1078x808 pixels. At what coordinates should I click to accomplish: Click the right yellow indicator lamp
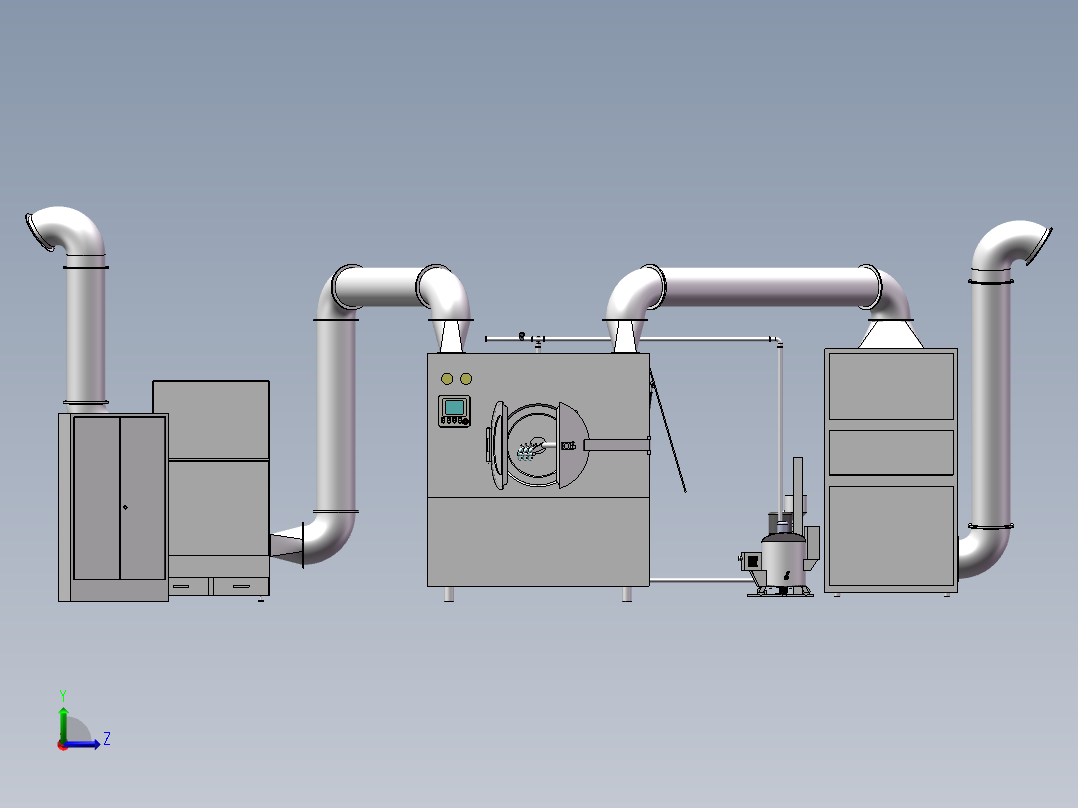466,379
